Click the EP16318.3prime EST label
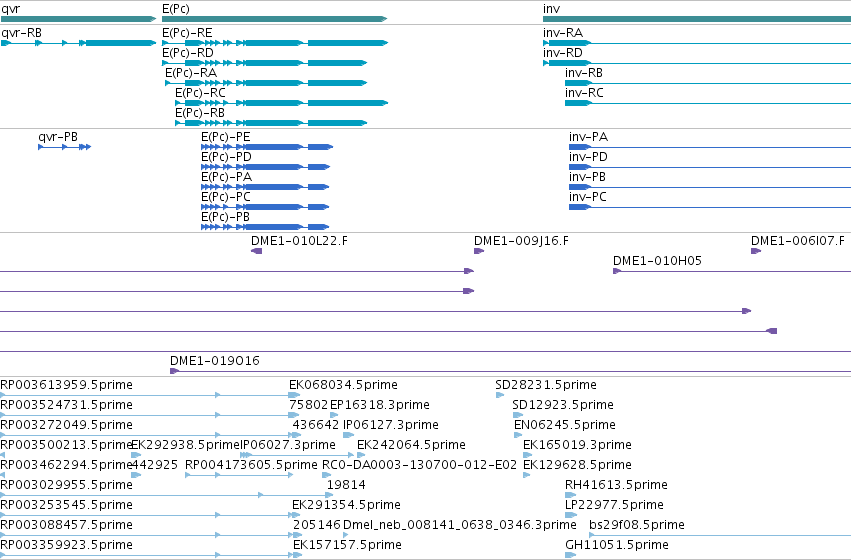851x560 pixels. [x=380, y=405]
